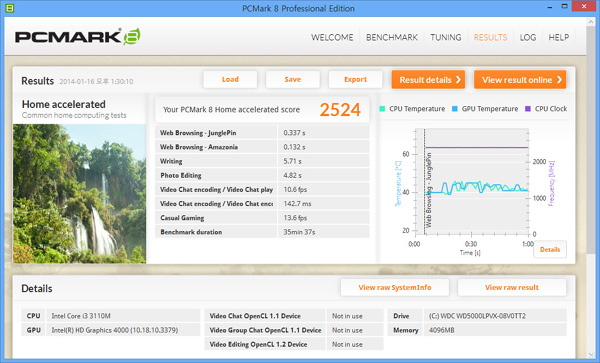This screenshot has width=600, height=363.
Task: Click the score value 2524
Action: [340, 110]
